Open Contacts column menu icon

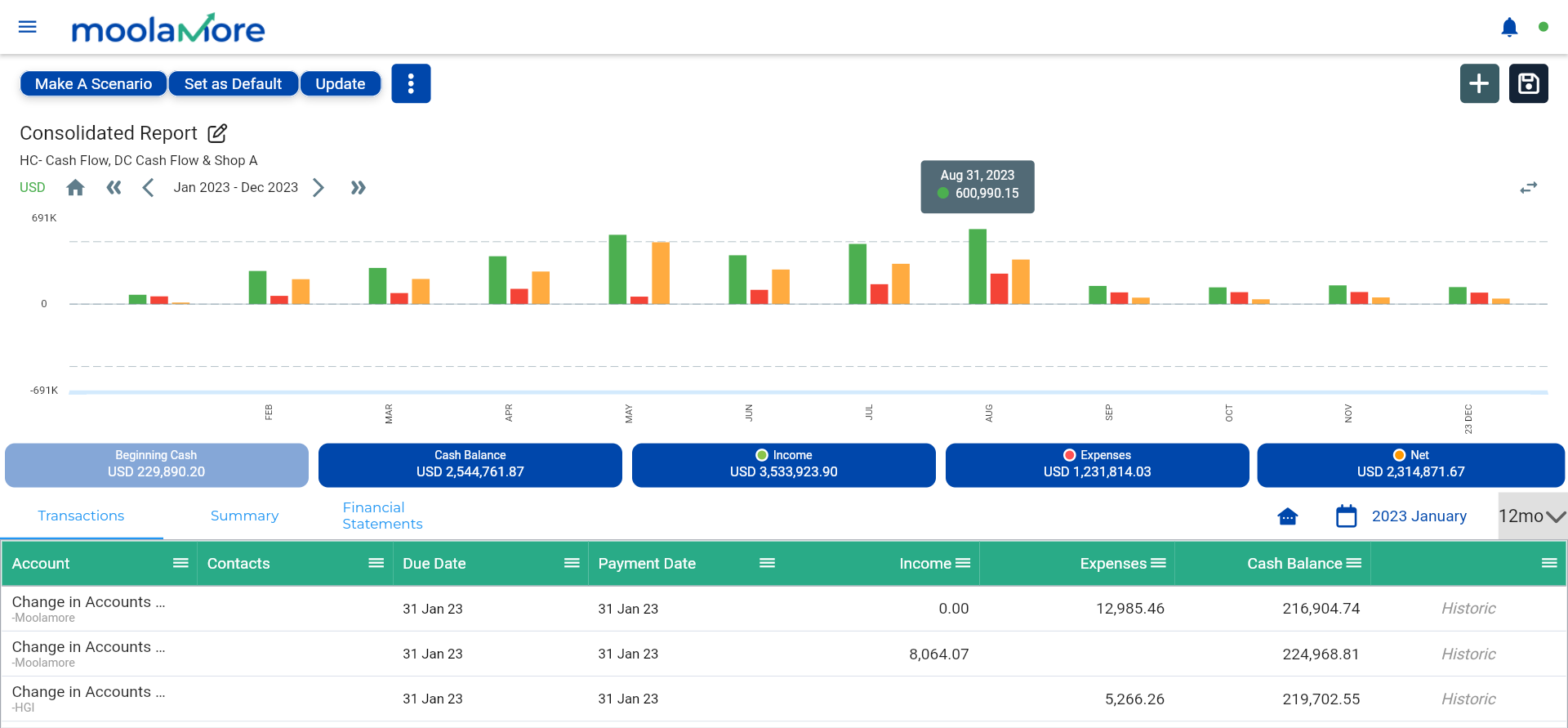tap(376, 563)
